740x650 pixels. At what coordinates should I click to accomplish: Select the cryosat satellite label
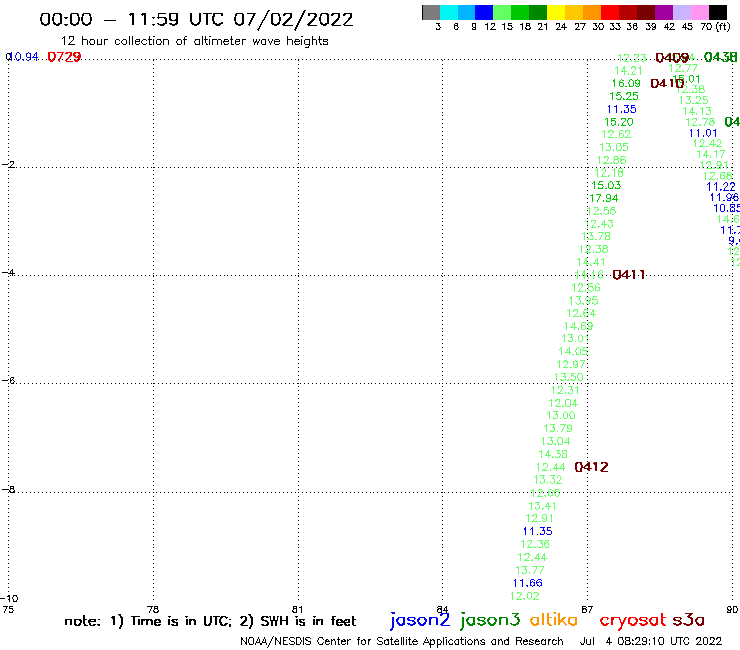click(x=633, y=620)
